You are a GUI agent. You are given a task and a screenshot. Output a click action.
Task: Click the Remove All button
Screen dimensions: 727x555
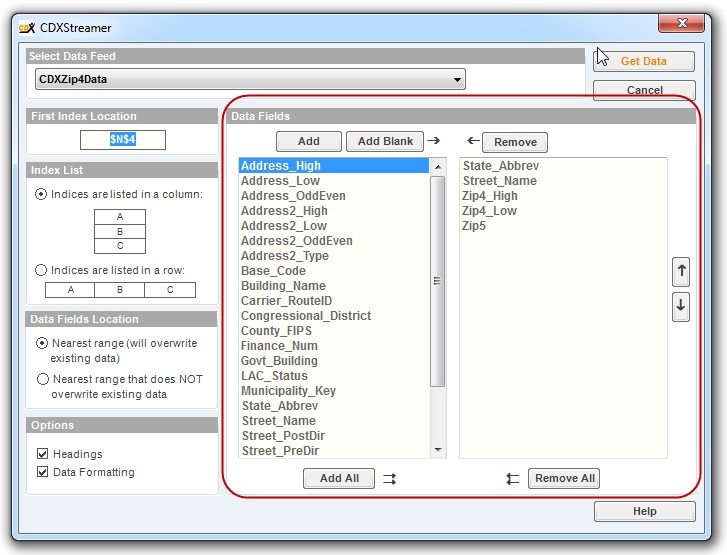[x=564, y=478]
